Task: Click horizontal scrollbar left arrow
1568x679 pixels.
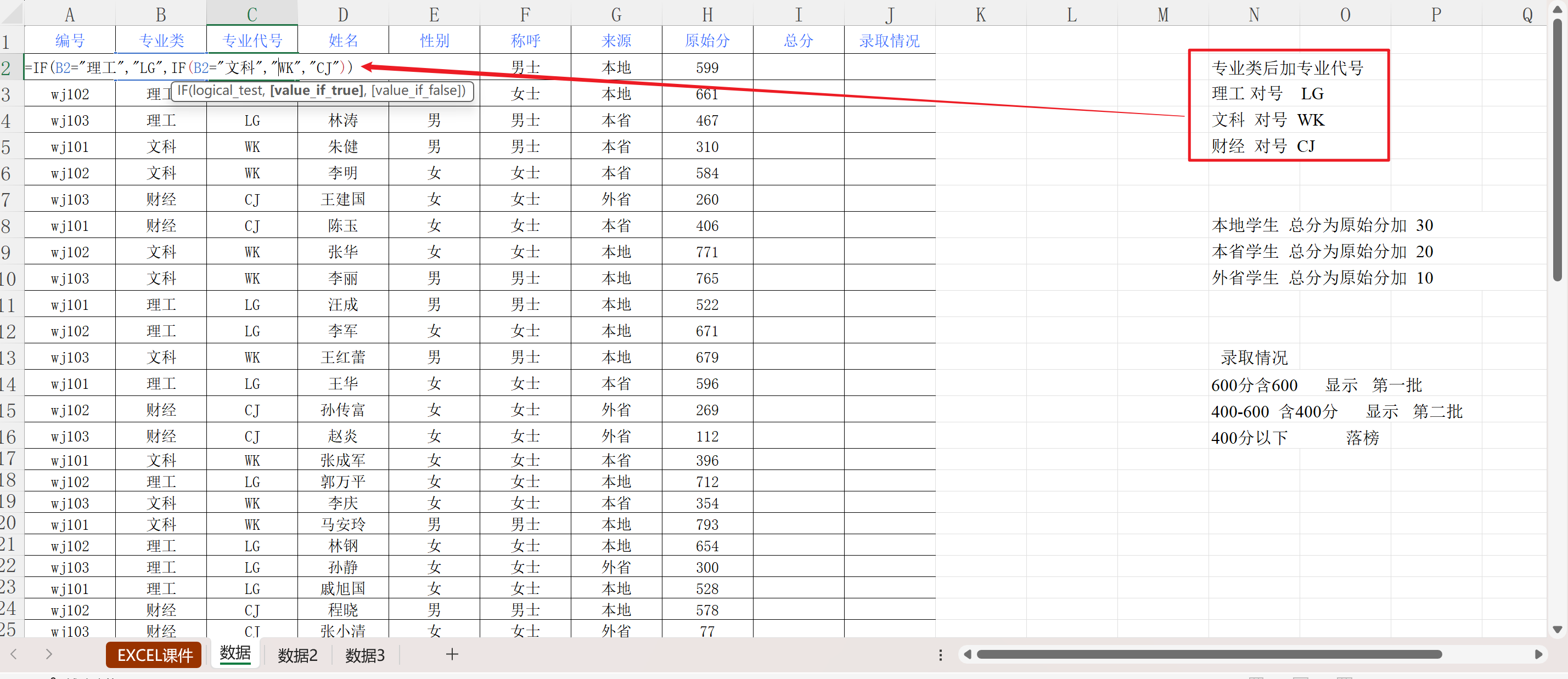Action: (x=966, y=655)
